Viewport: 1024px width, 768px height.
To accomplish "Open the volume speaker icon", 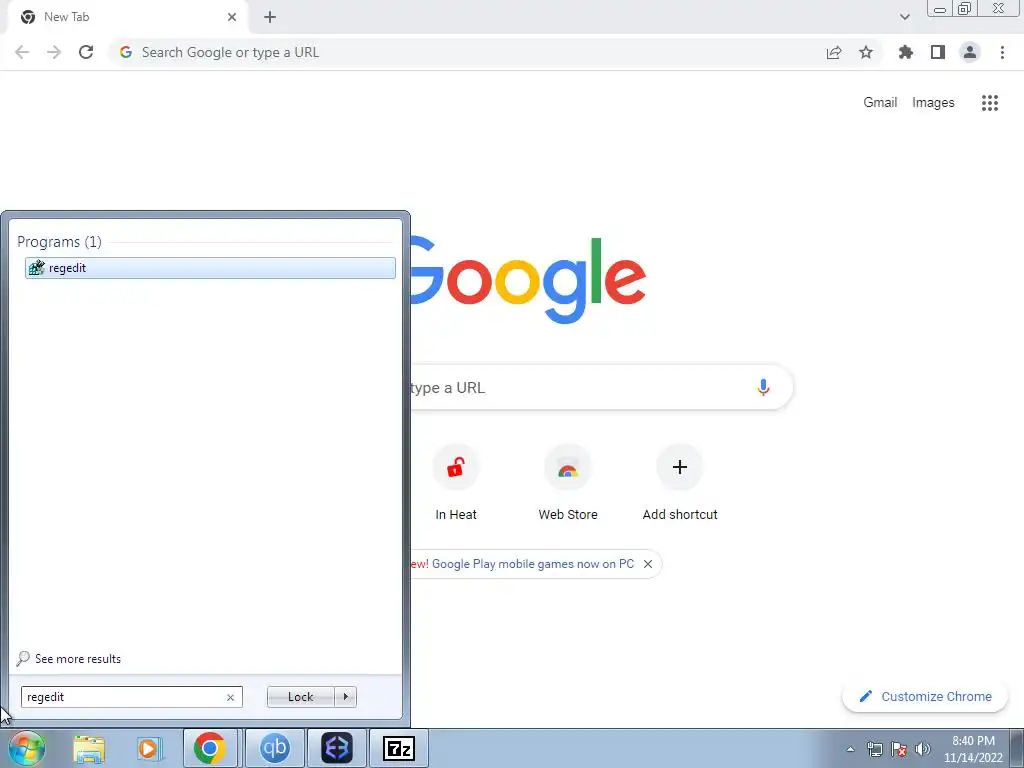I will (x=923, y=749).
